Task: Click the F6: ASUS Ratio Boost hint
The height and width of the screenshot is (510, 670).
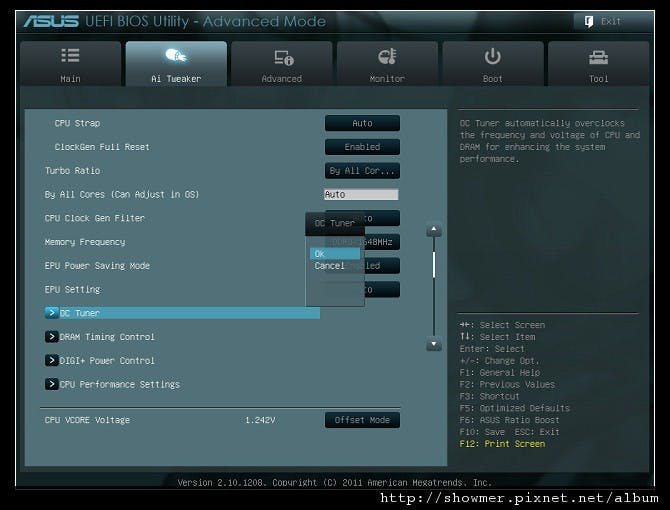Action: pos(509,420)
